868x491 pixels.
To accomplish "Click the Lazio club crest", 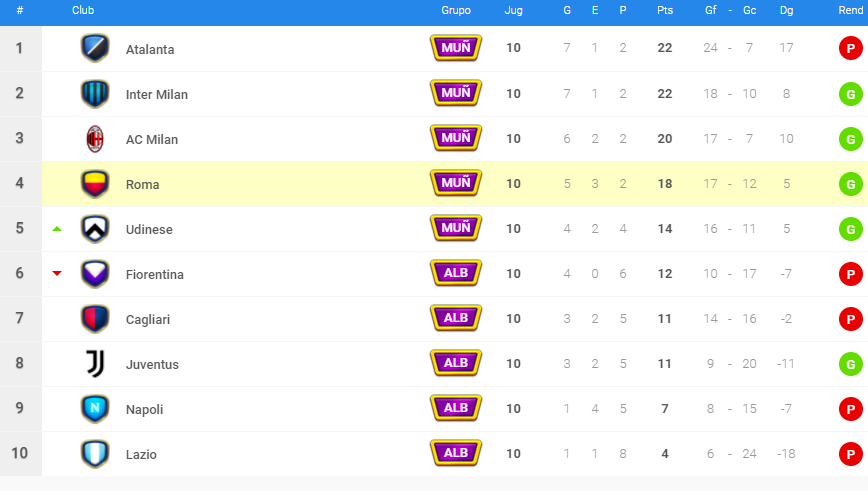I will [x=95, y=454].
